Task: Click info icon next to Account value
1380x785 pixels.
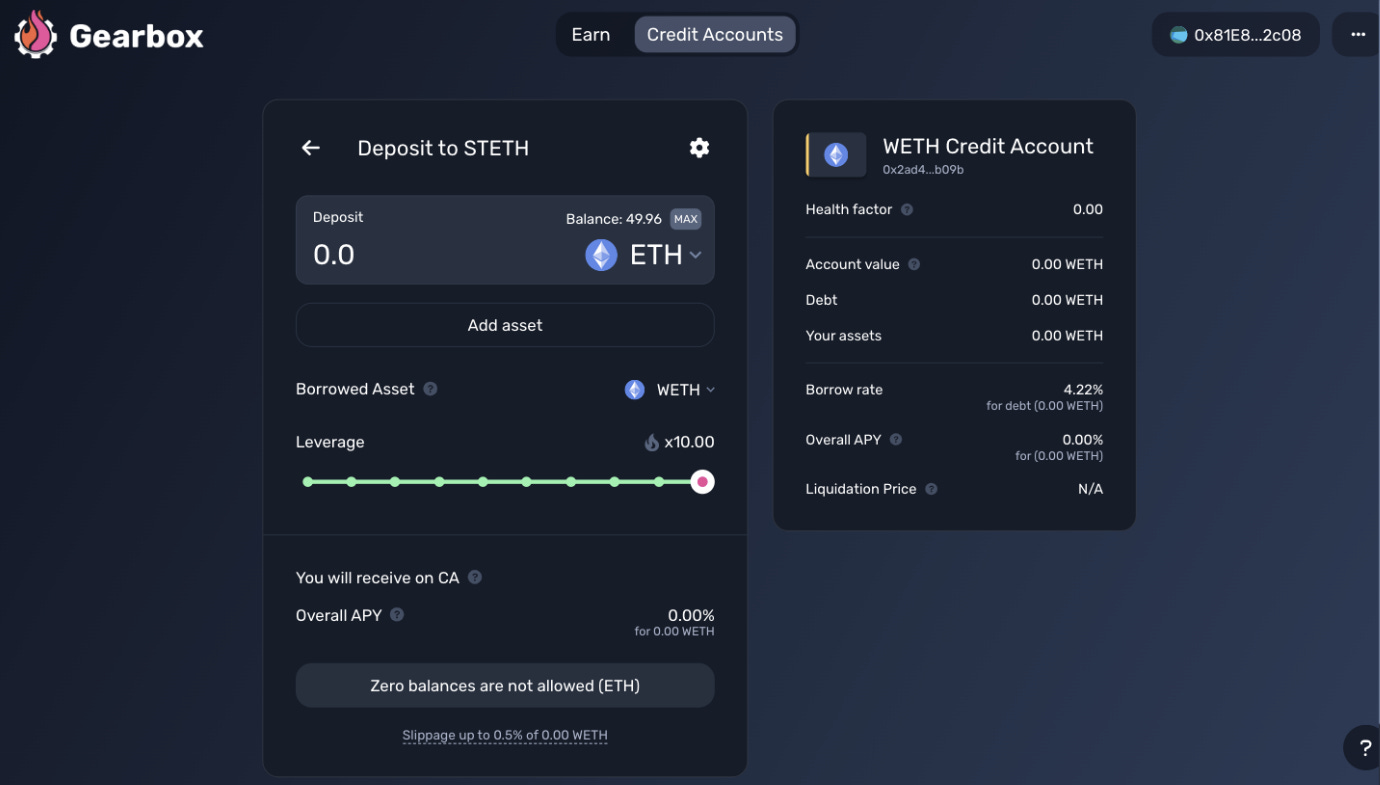Action: tap(914, 265)
